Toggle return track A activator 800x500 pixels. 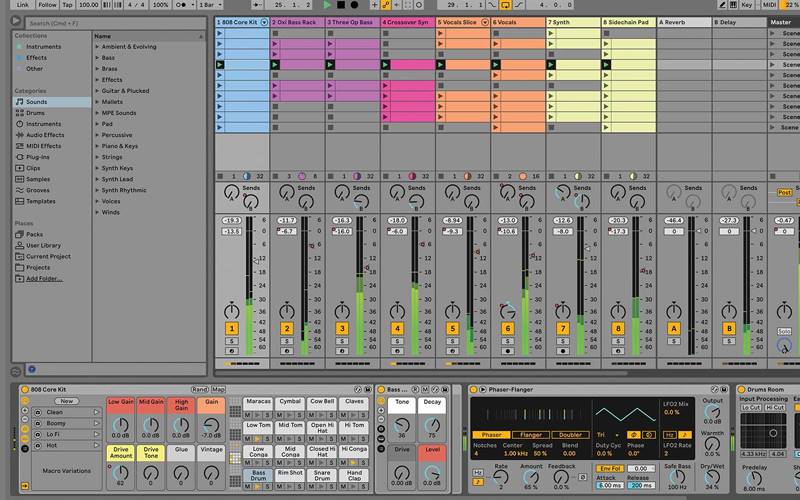coord(674,328)
